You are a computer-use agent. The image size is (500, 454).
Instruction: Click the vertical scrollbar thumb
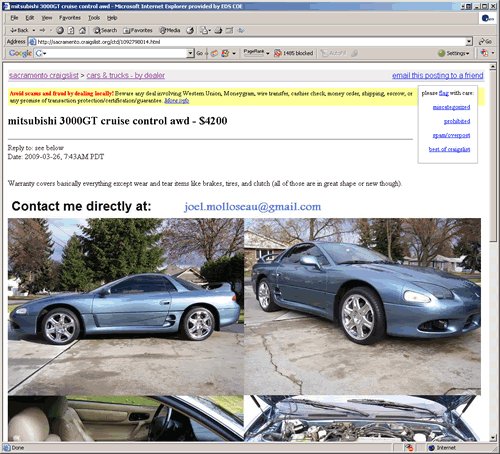click(493, 156)
